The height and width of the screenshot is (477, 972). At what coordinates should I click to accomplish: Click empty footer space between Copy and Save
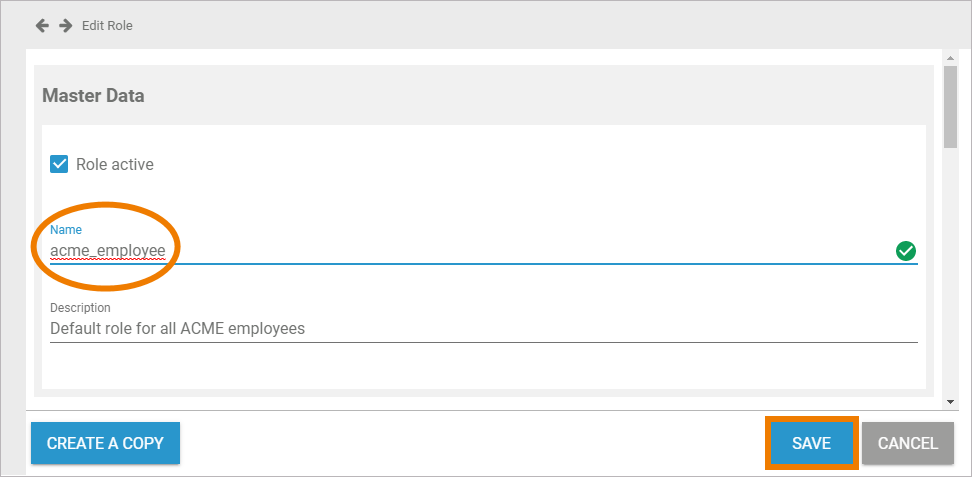pos(470,443)
